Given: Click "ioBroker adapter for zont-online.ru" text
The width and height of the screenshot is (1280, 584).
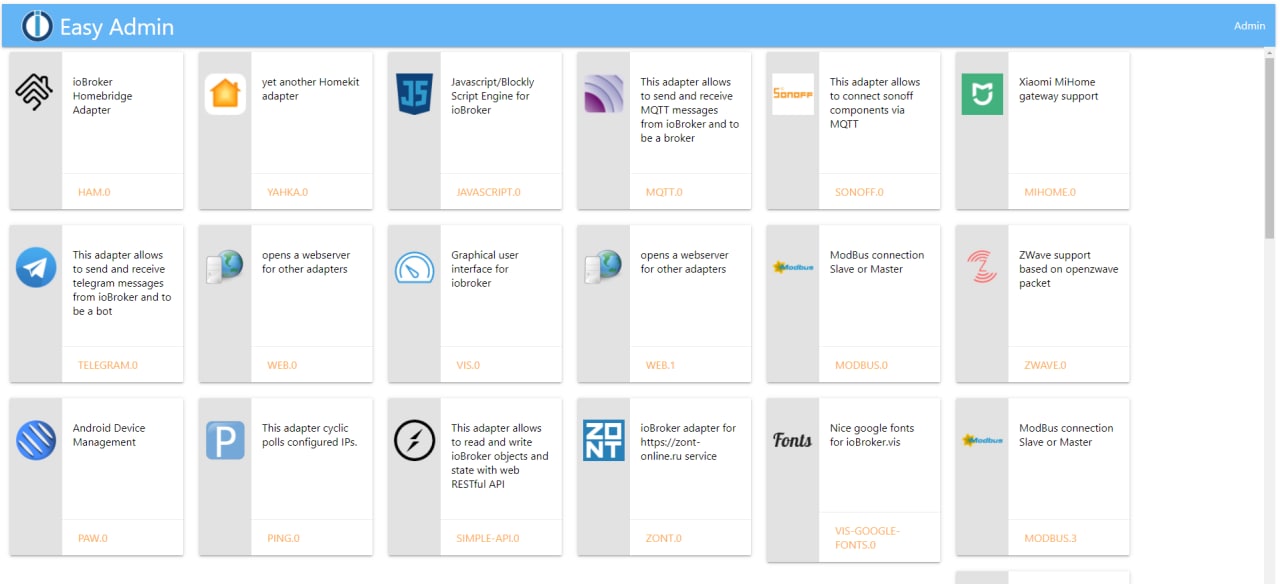Looking at the screenshot, I should (688, 442).
